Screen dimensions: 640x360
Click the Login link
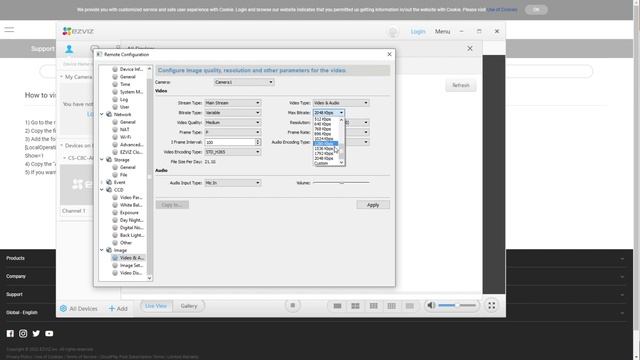tap(418, 31)
